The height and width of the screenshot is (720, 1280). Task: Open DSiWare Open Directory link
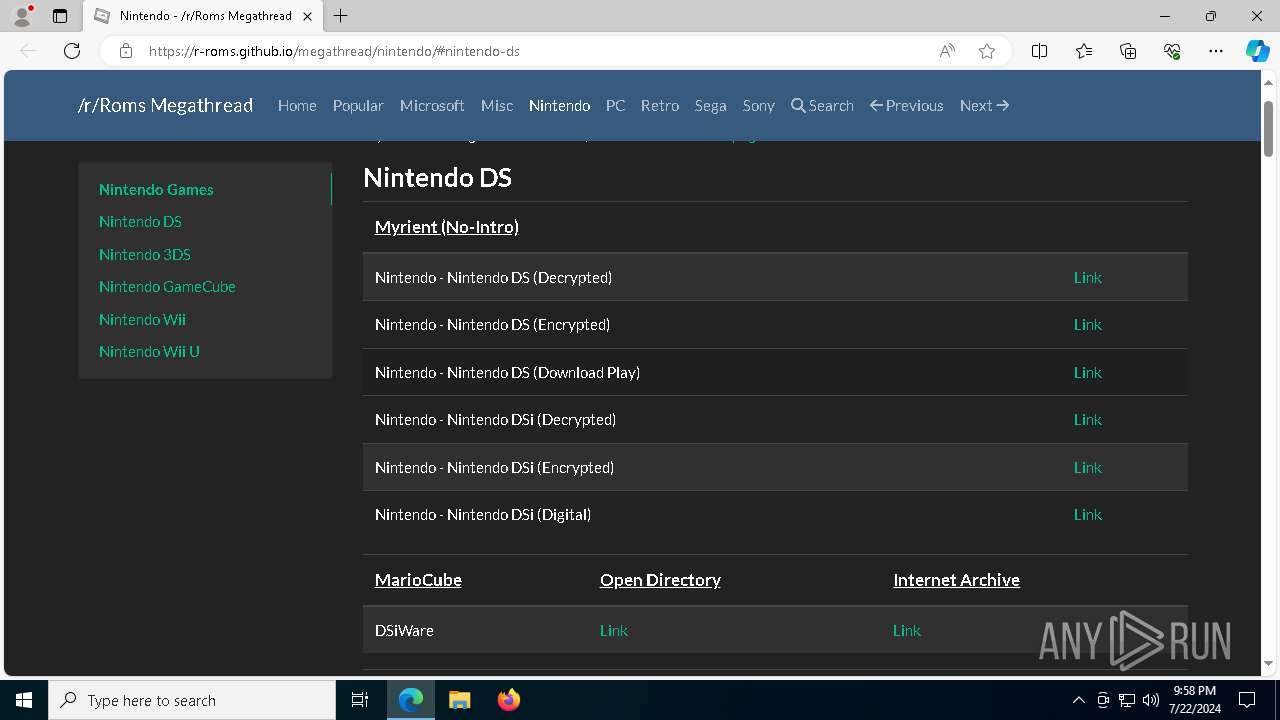(x=614, y=630)
